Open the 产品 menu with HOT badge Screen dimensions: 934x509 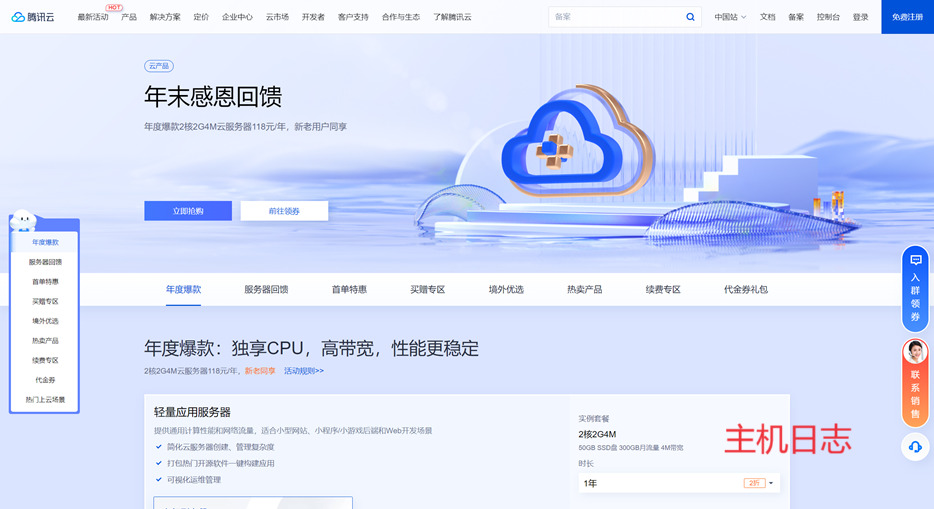[x=129, y=17]
